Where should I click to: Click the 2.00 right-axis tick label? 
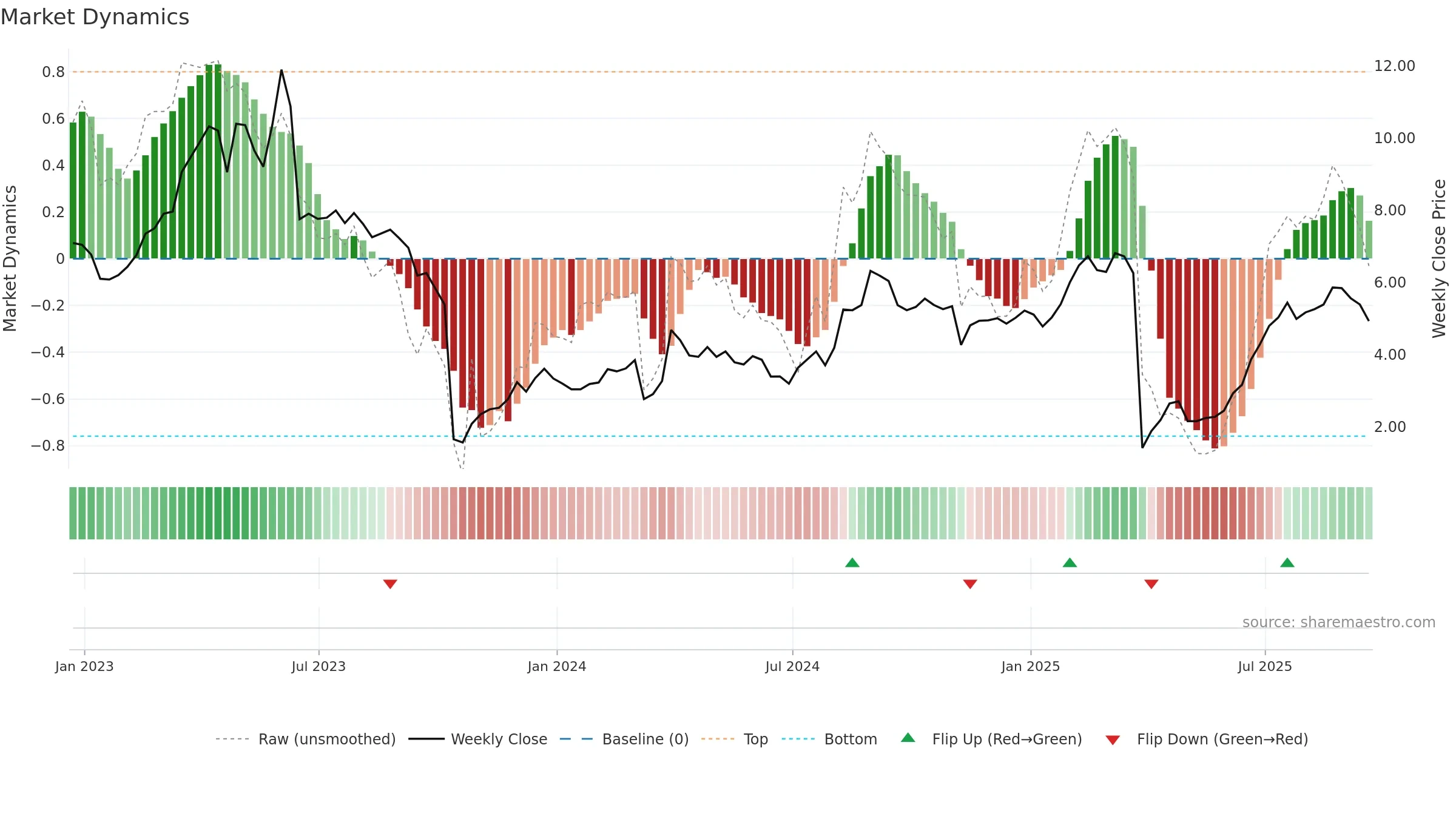1390,426
